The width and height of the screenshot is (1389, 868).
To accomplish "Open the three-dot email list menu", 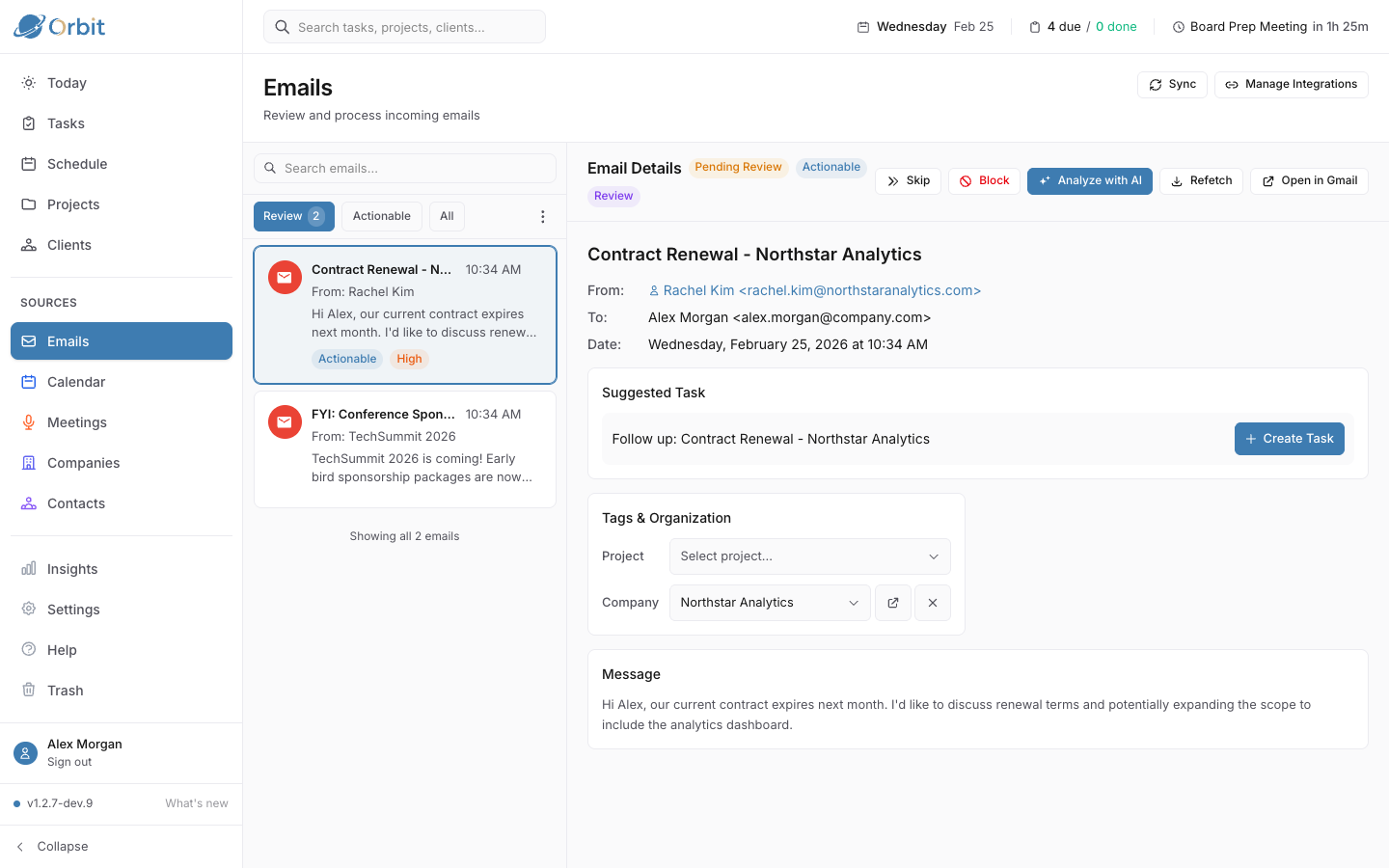I will [542, 216].
